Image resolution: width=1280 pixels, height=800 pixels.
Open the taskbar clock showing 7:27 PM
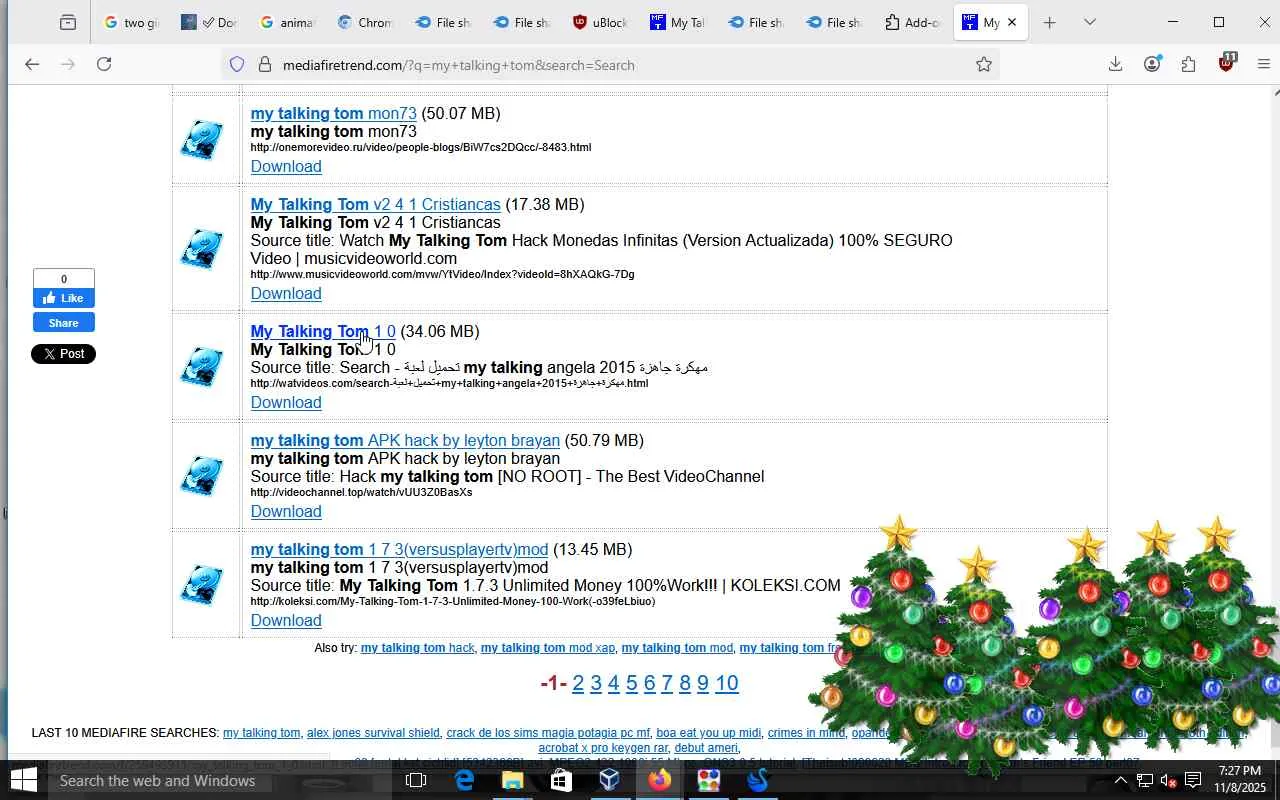1240,780
